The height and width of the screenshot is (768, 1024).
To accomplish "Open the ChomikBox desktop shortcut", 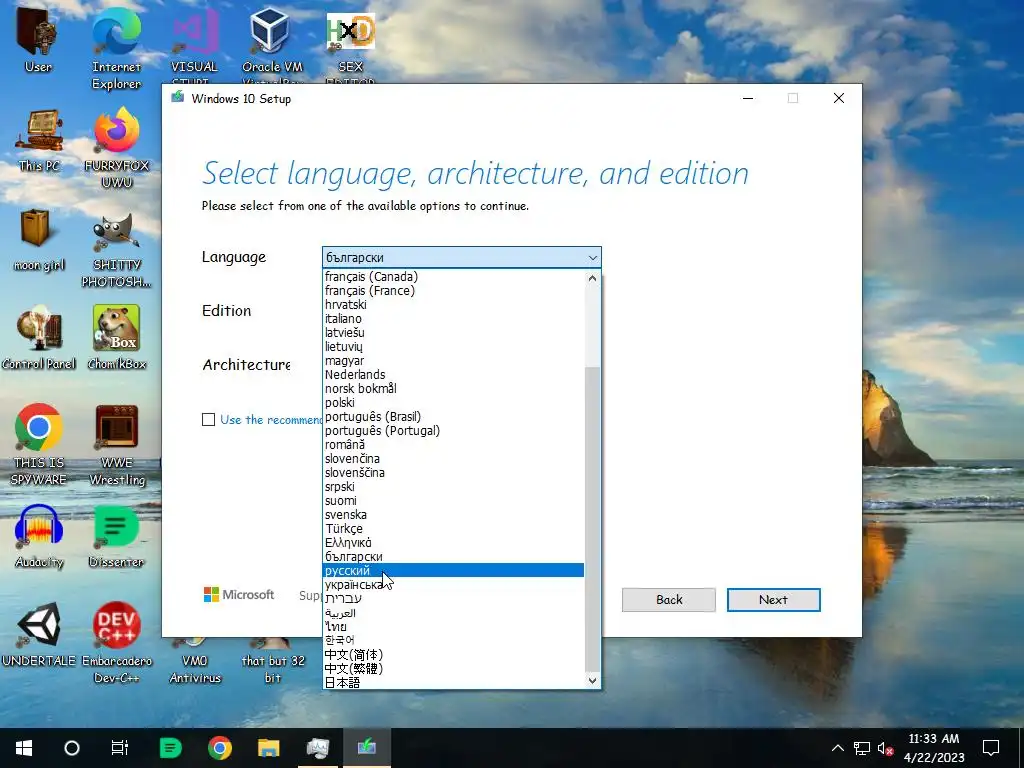I will 116,338.
